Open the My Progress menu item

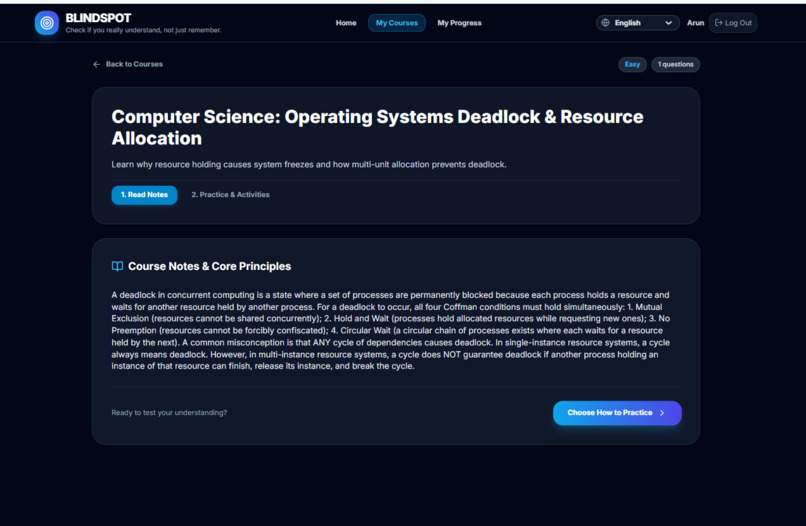click(460, 23)
